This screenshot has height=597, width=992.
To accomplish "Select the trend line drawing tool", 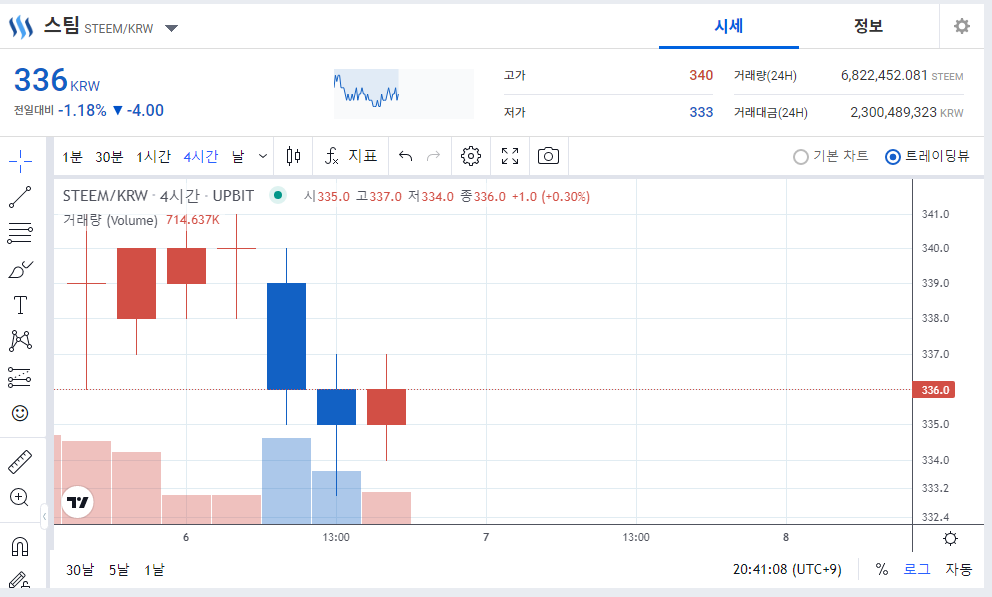I will pos(20,197).
